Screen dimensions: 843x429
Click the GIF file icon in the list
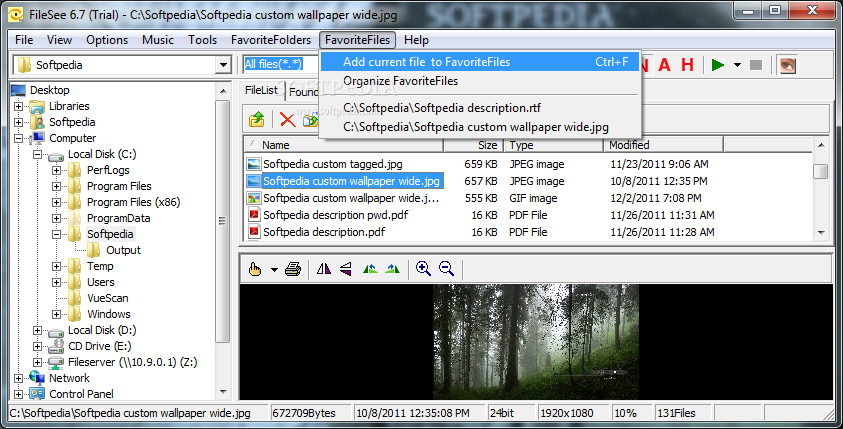click(253, 198)
